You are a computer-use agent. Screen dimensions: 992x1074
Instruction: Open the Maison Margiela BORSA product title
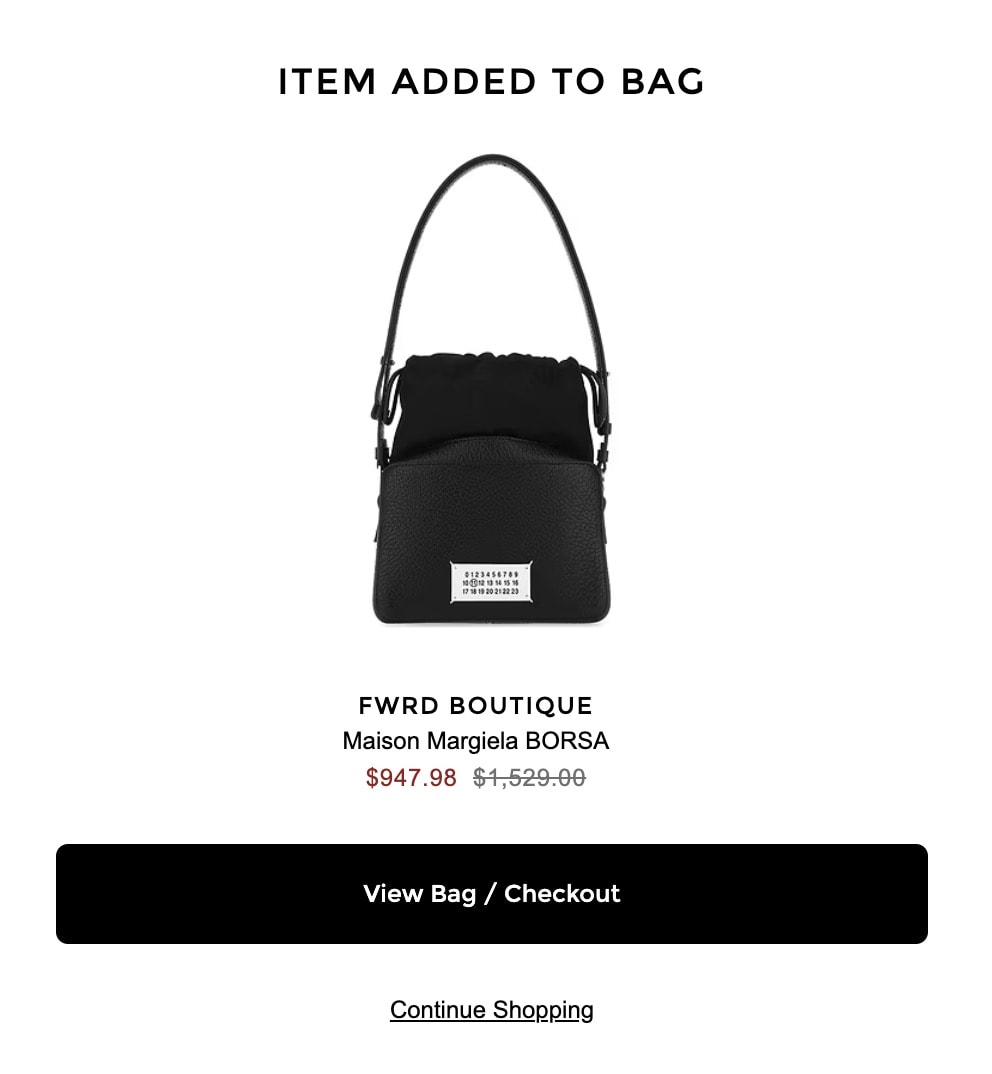pos(475,740)
